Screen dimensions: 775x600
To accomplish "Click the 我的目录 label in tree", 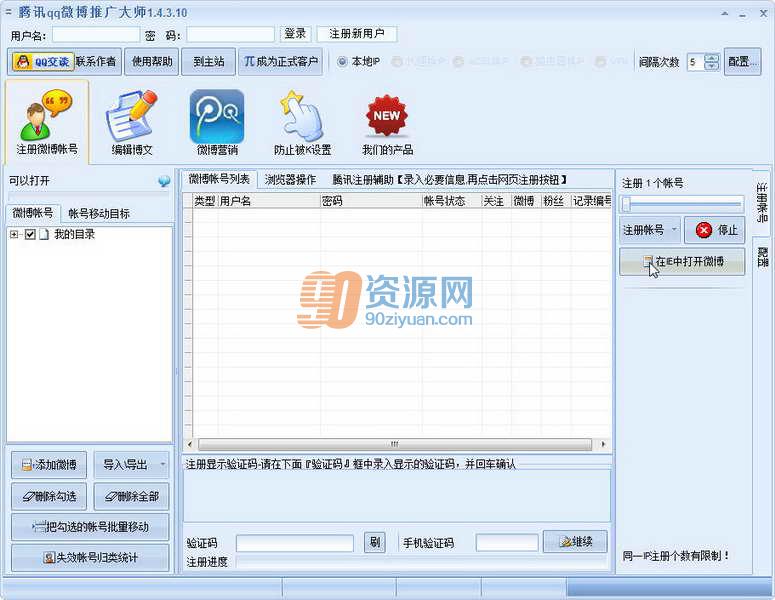I will [x=74, y=234].
